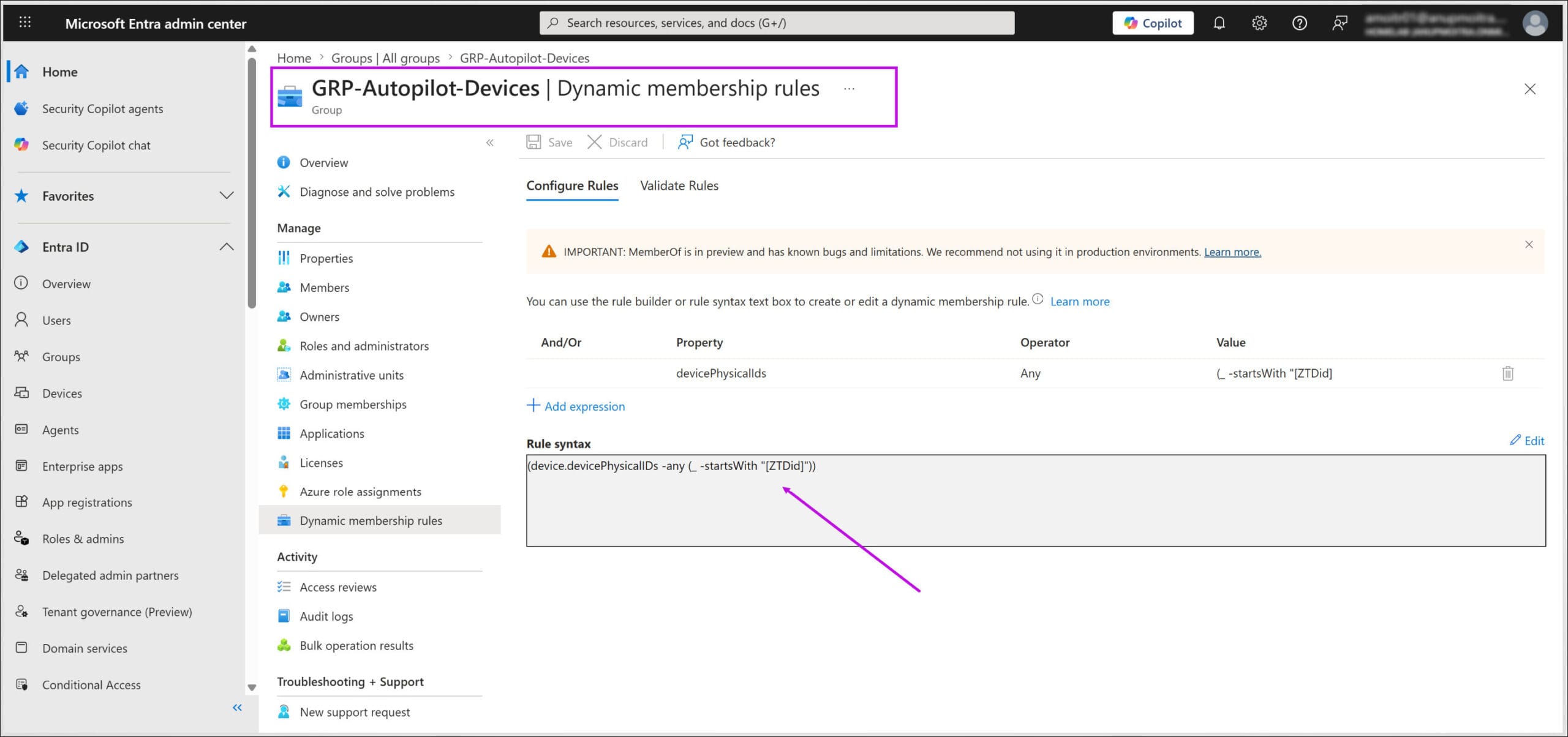Collapse the main left sidebar

point(238,708)
